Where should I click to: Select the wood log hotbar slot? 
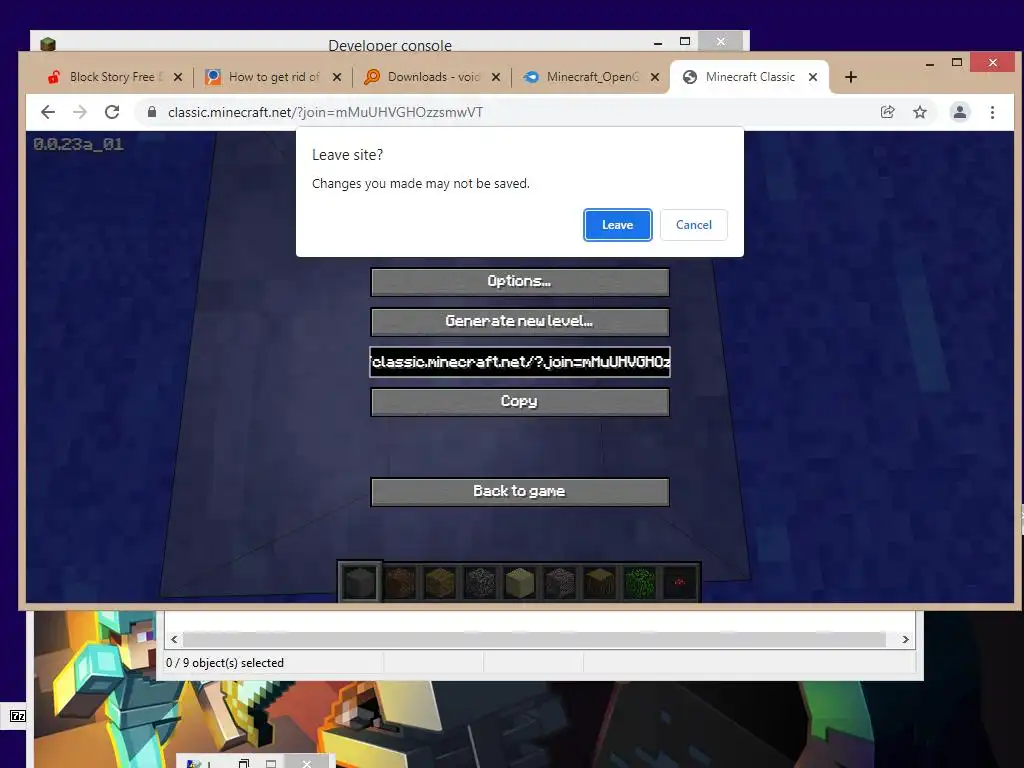[x=600, y=581]
